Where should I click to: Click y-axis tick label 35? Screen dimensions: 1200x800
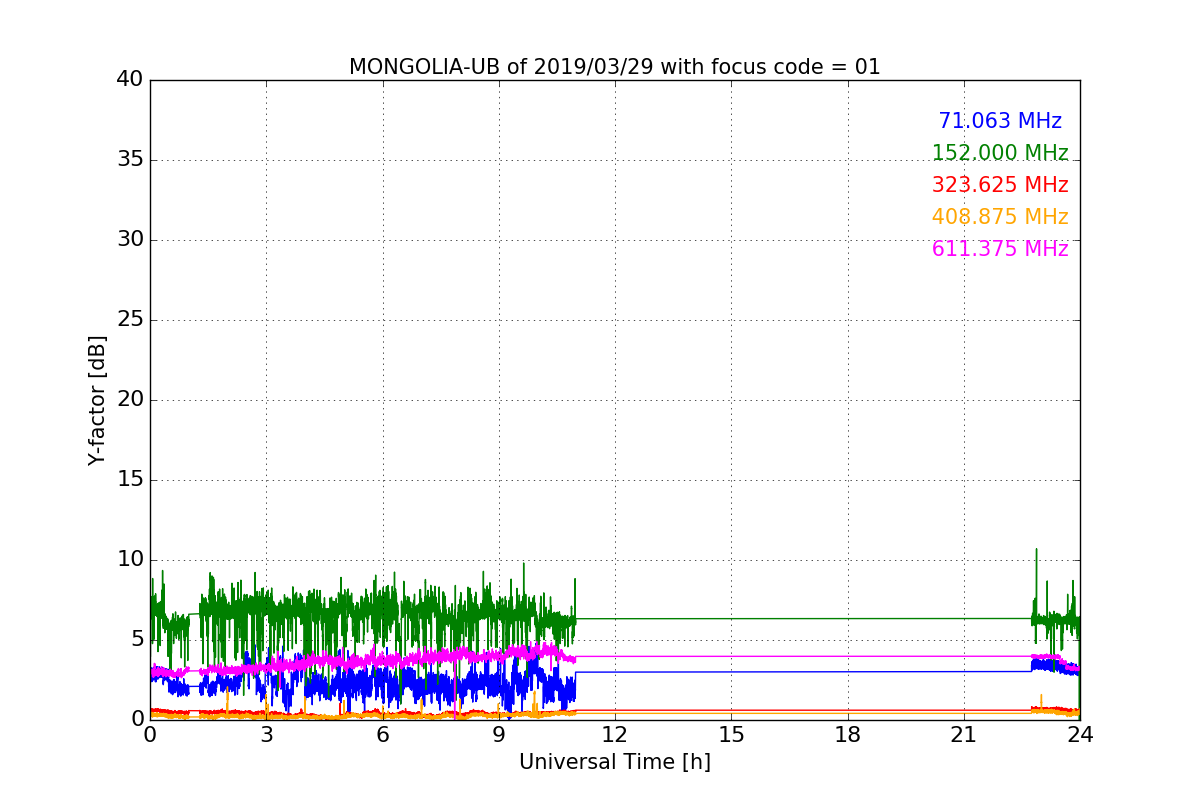coord(130,159)
